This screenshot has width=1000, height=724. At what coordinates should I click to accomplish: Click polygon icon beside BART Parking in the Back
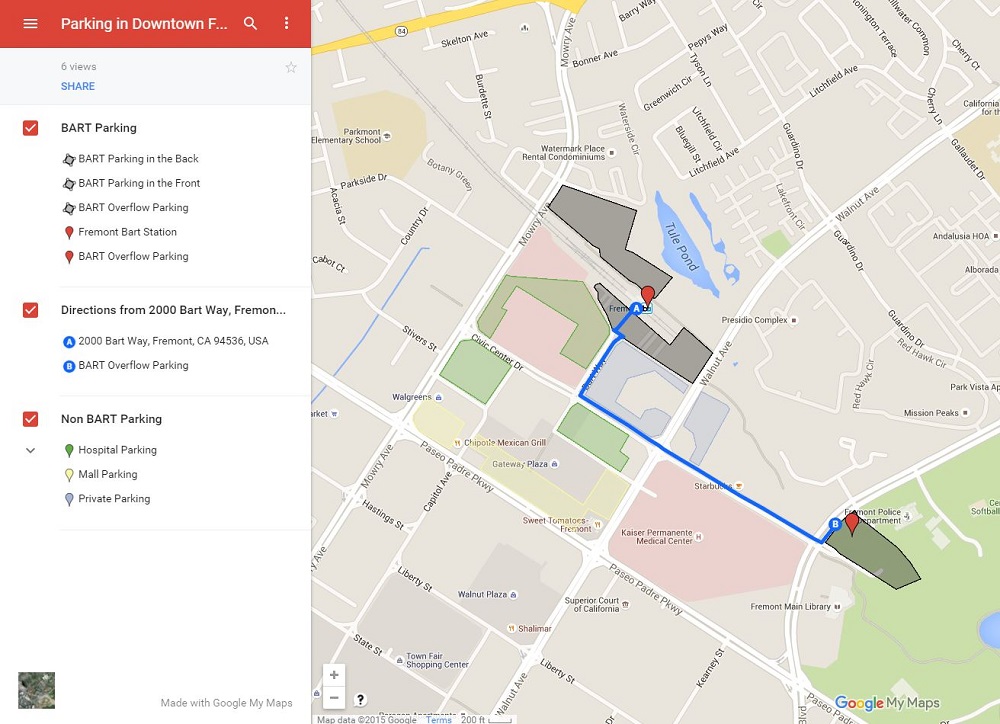[x=69, y=159]
